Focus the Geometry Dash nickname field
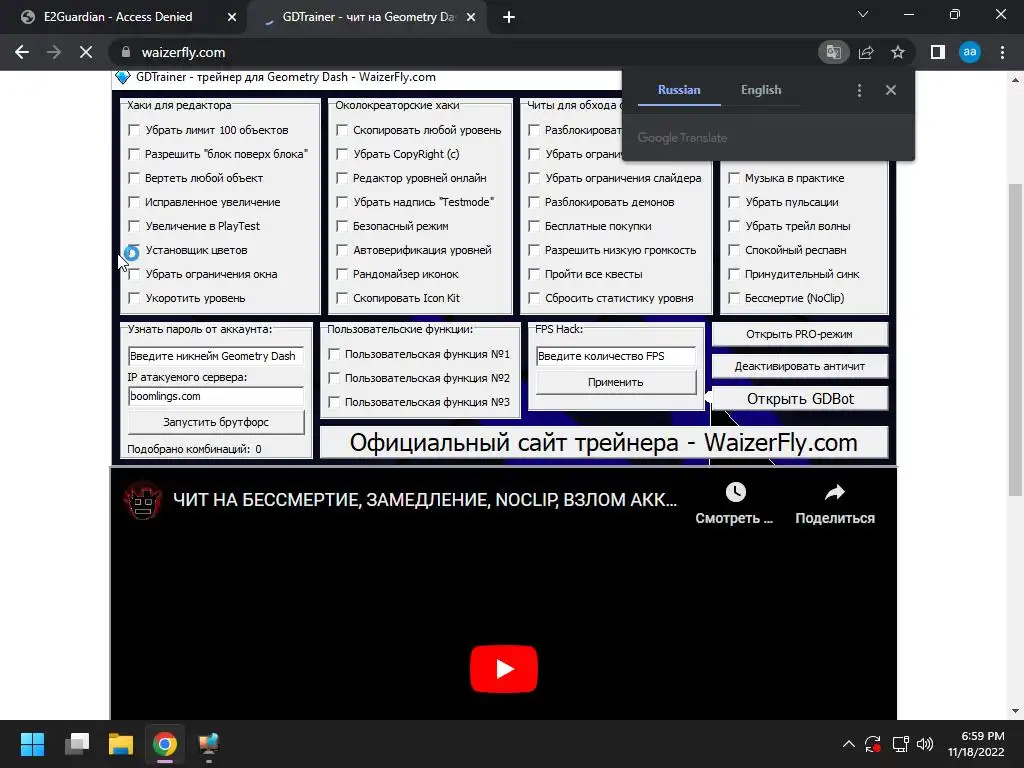 click(x=216, y=356)
